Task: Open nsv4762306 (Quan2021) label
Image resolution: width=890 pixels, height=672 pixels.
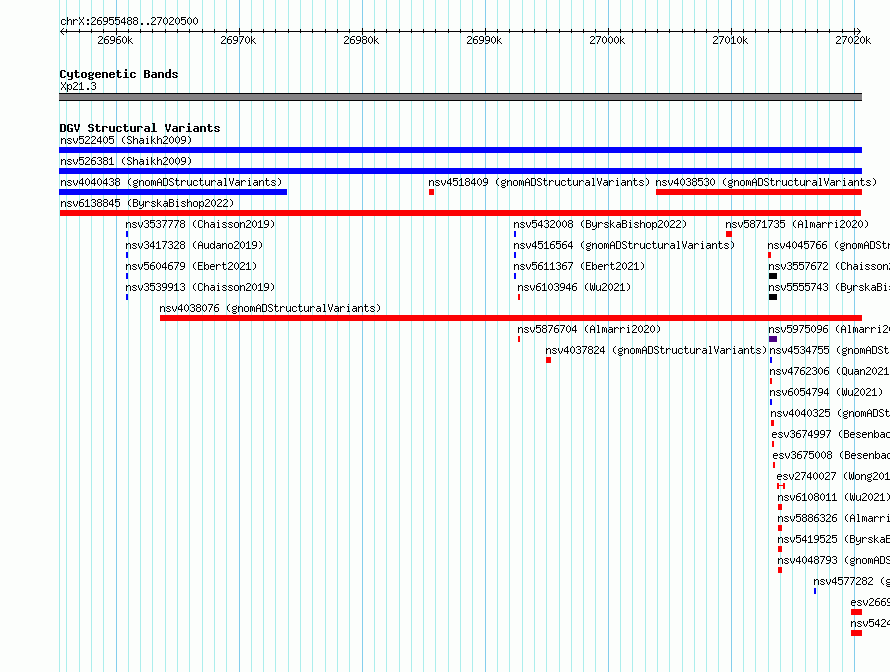Action: pos(829,371)
